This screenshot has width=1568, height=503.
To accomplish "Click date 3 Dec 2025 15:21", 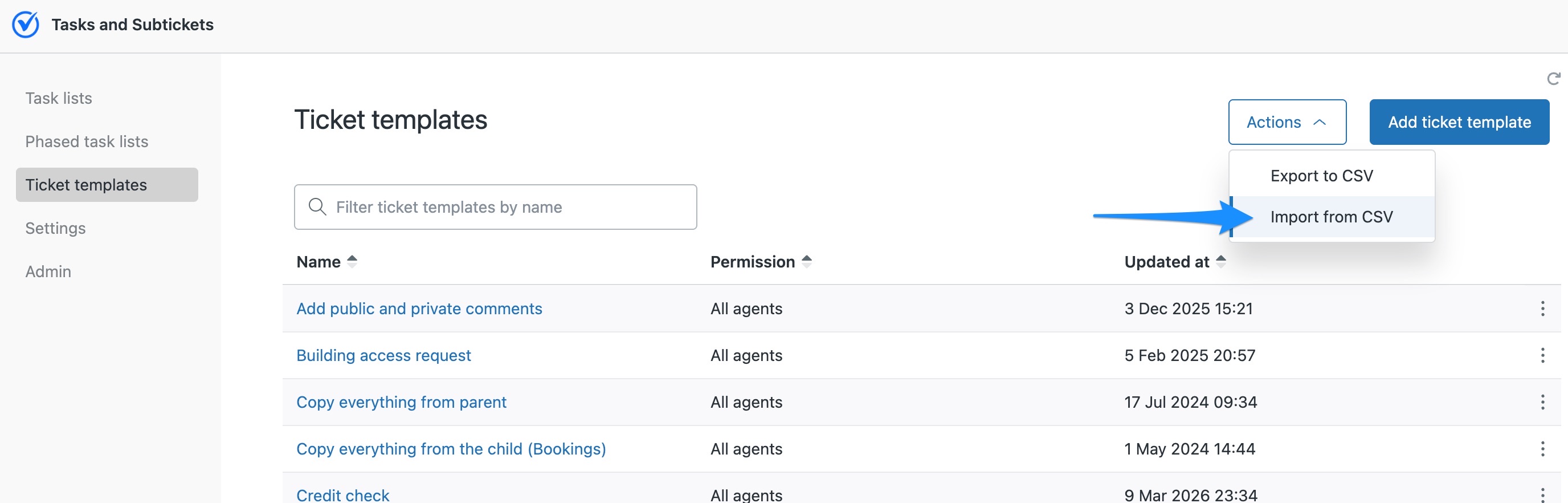I will [1188, 308].
